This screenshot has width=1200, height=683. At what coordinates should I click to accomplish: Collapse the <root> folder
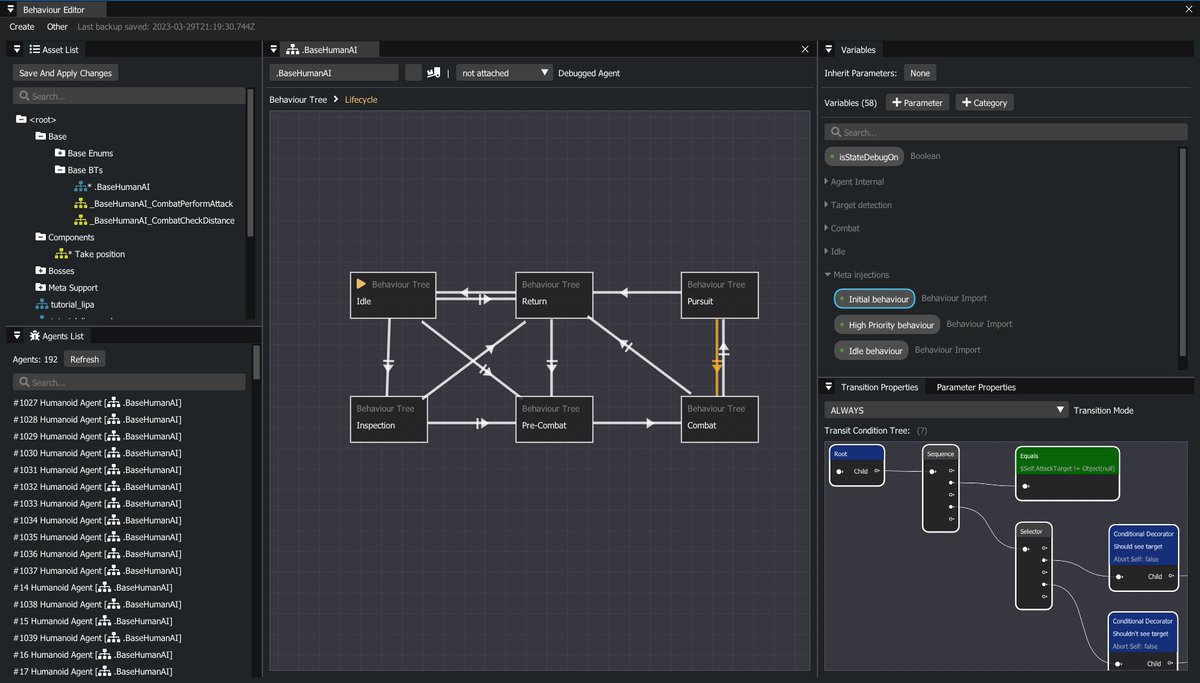[x=22, y=119]
